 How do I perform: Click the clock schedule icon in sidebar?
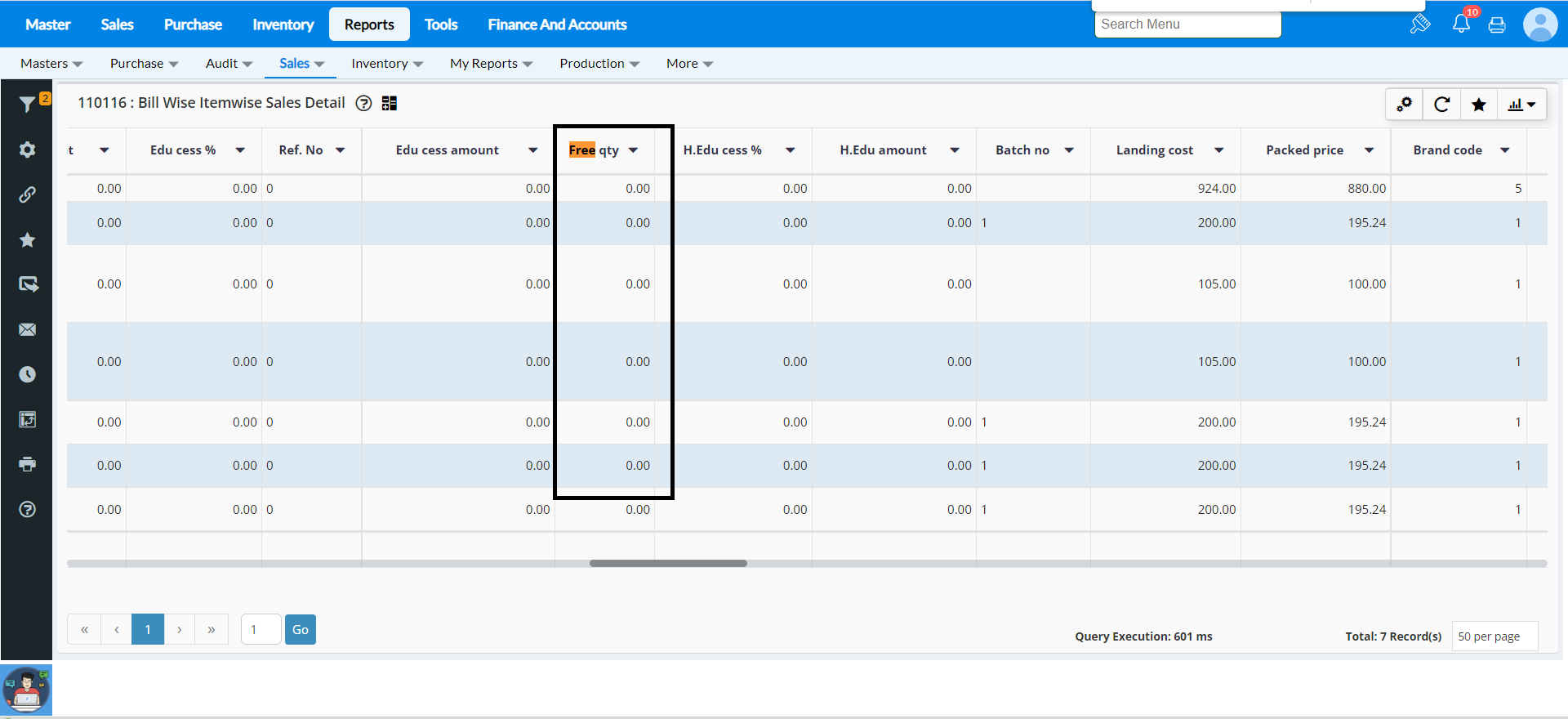[27, 374]
